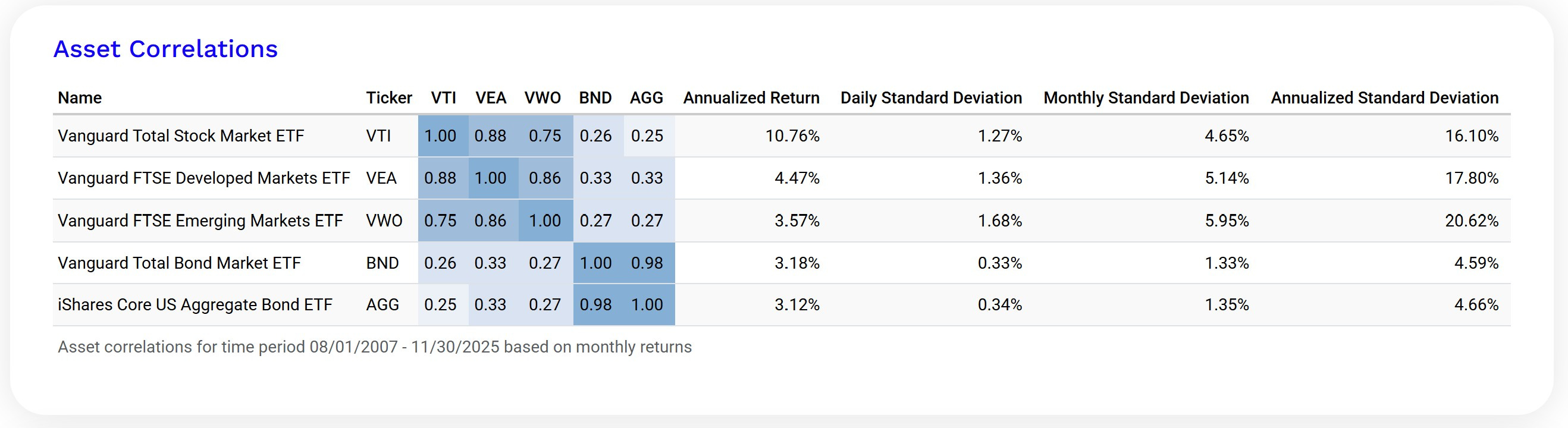Screen dimensions: 1568x428
Task: Click the Annualized Return column header
Action: pyautogui.click(x=751, y=98)
